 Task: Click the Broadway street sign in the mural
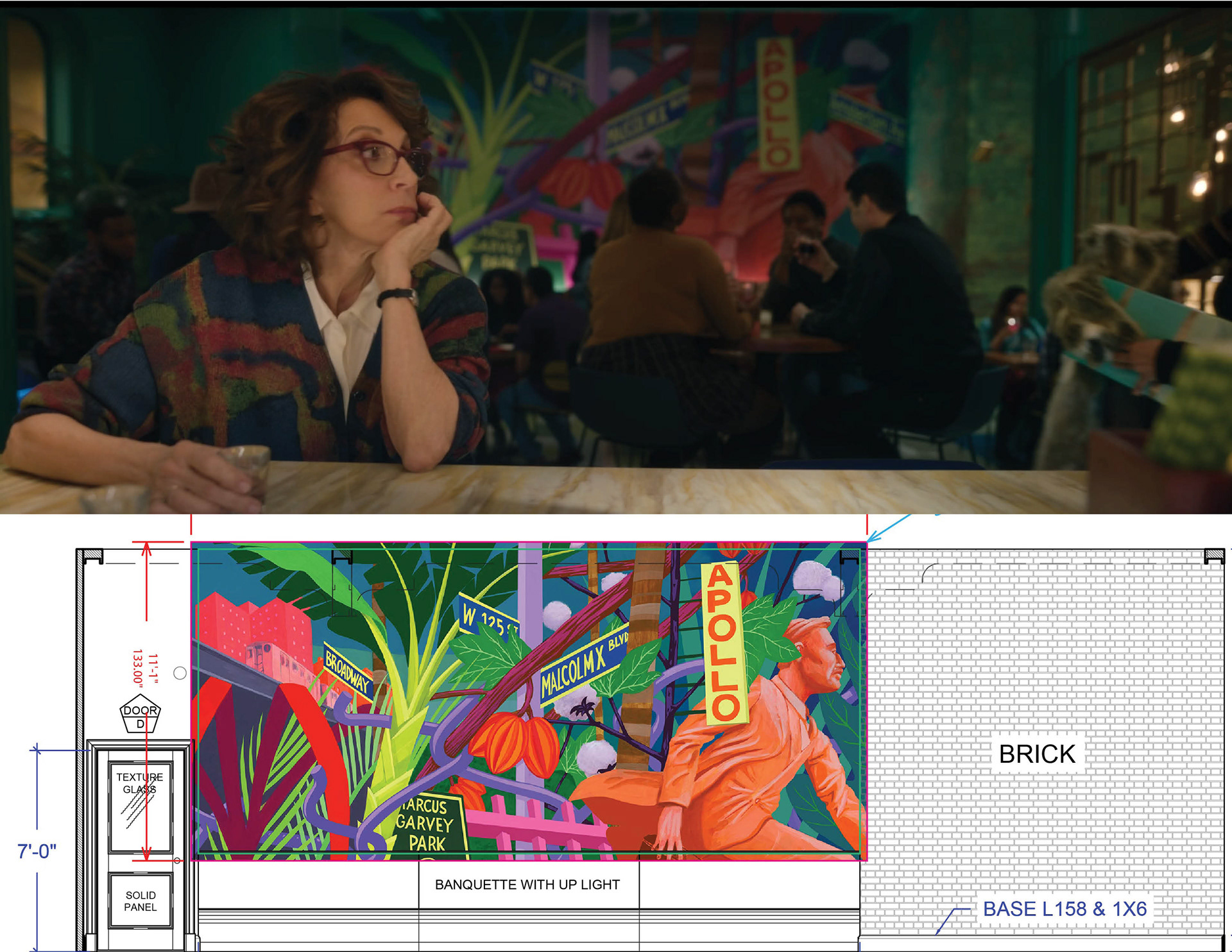(x=348, y=672)
